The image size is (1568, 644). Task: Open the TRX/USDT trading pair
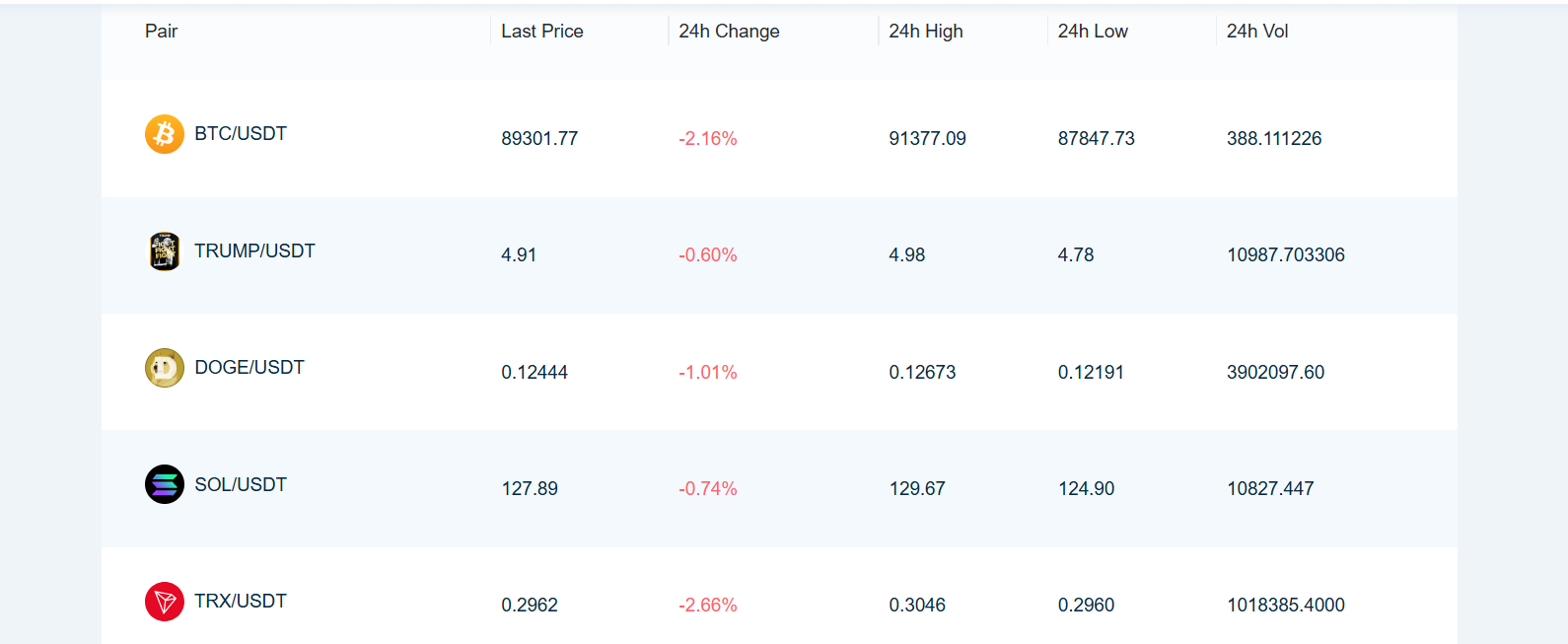coord(241,602)
